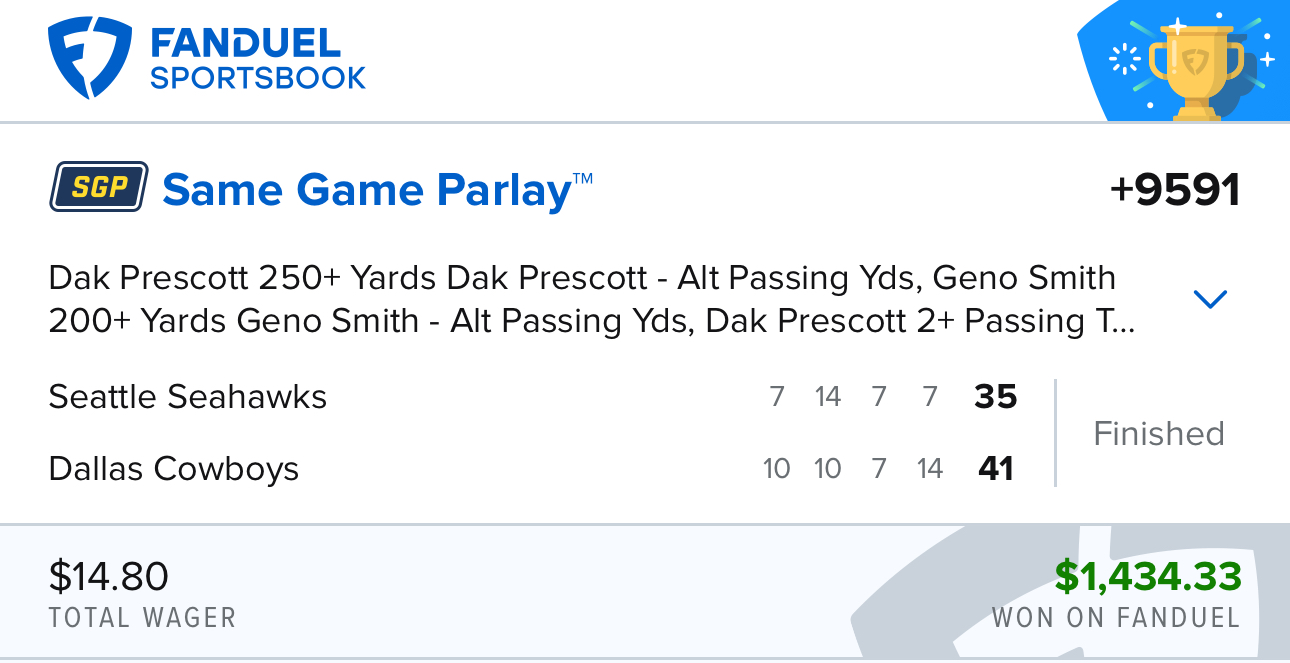Viewport: 1290px width, 663px height.
Task: Click Dallas's fourth-quarter score of 14
Action: (930, 468)
